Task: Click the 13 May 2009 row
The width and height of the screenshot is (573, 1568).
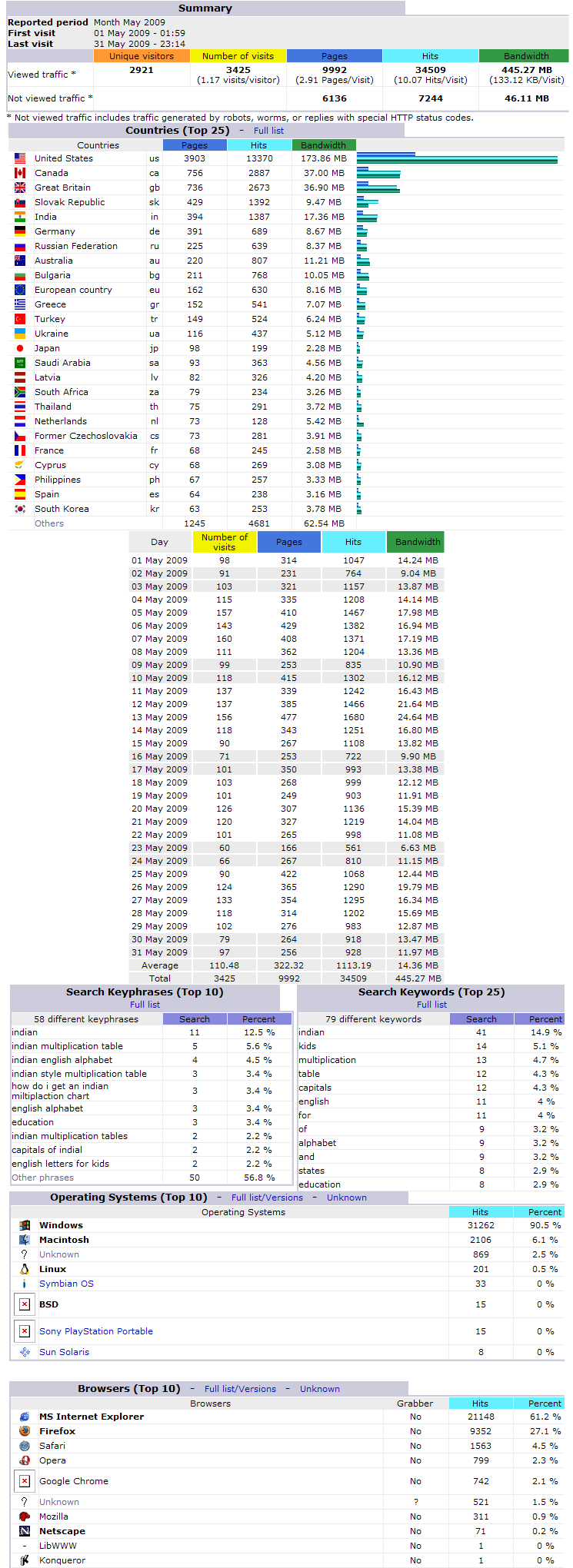Action: pos(285,717)
